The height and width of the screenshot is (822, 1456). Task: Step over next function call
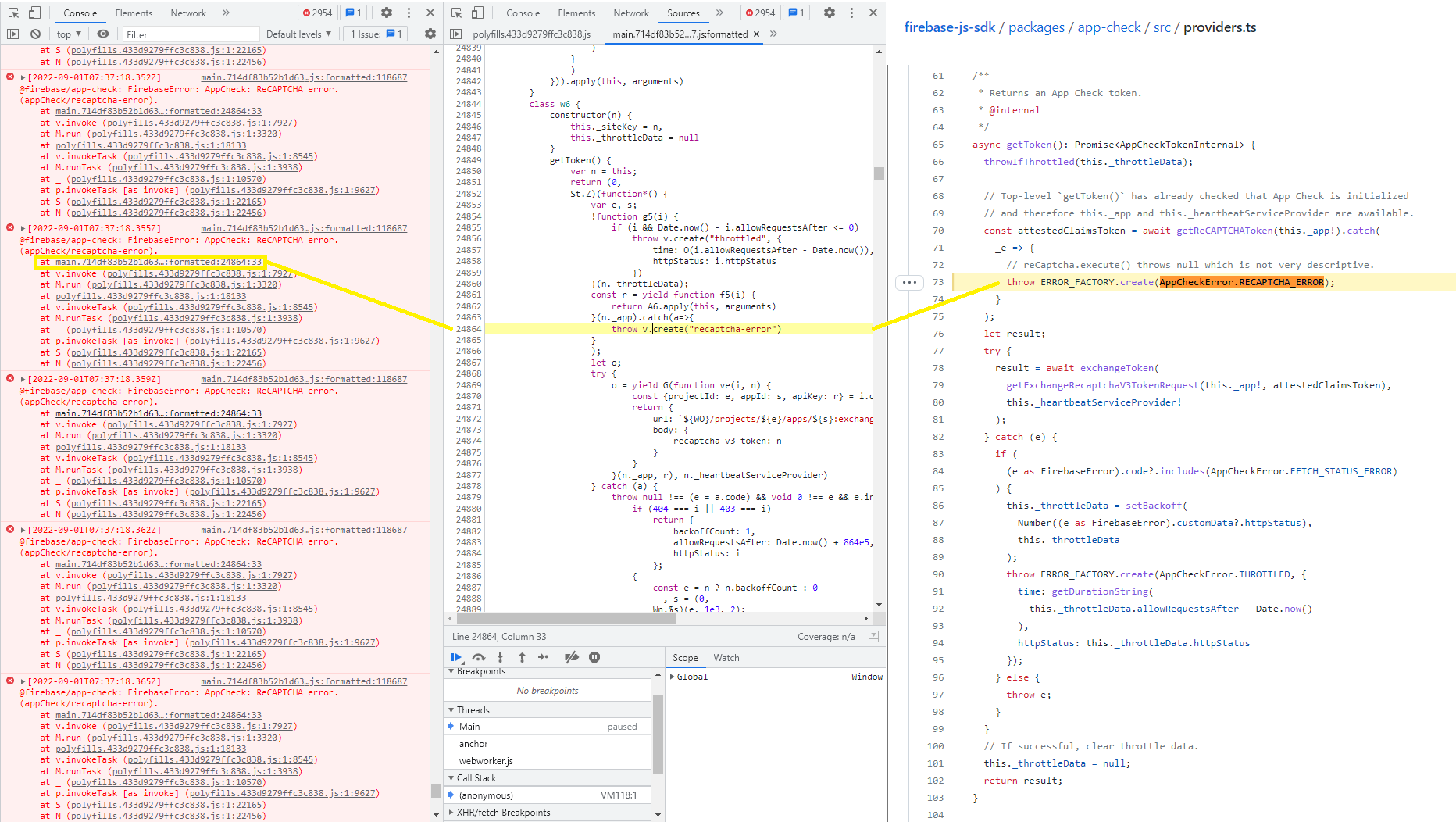coord(479,657)
